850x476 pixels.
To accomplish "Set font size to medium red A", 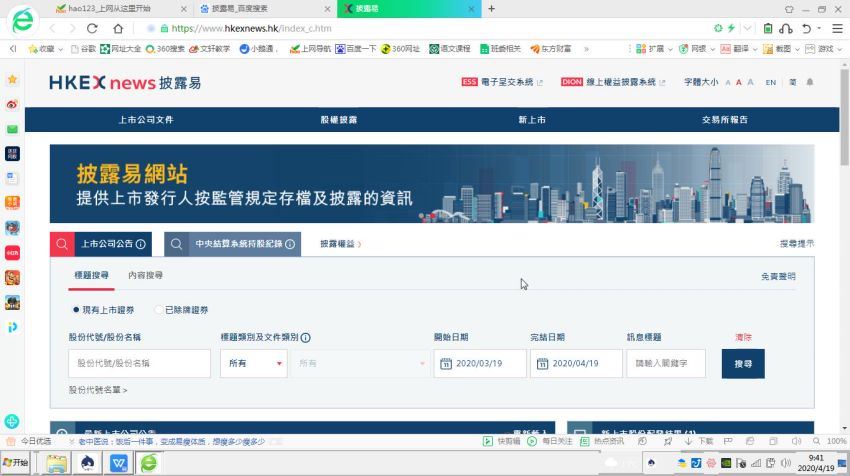I will pyautogui.click(x=738, y=82).
